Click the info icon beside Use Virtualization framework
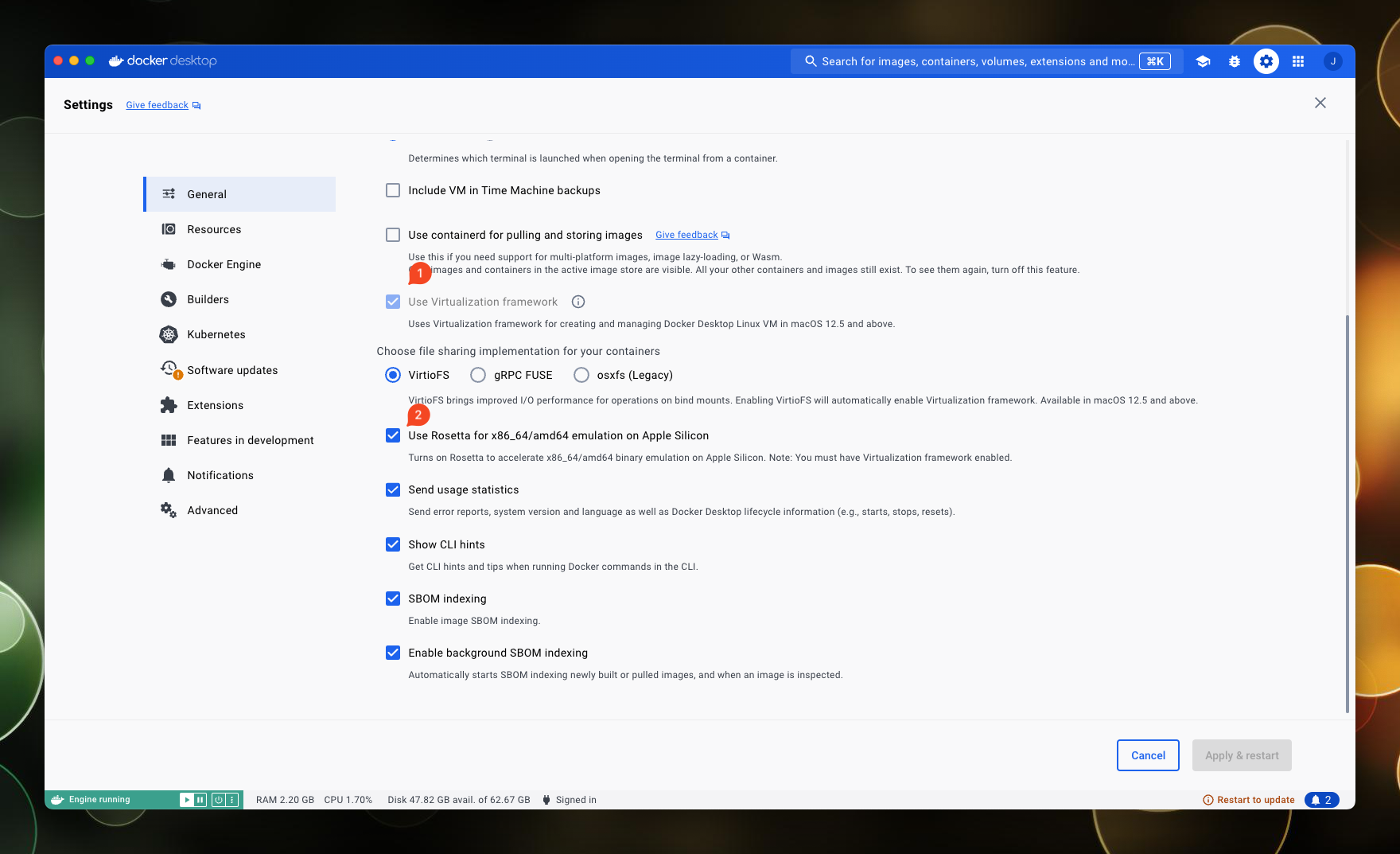This screenshot has width=1400, height=854. (x=578, y=302)
